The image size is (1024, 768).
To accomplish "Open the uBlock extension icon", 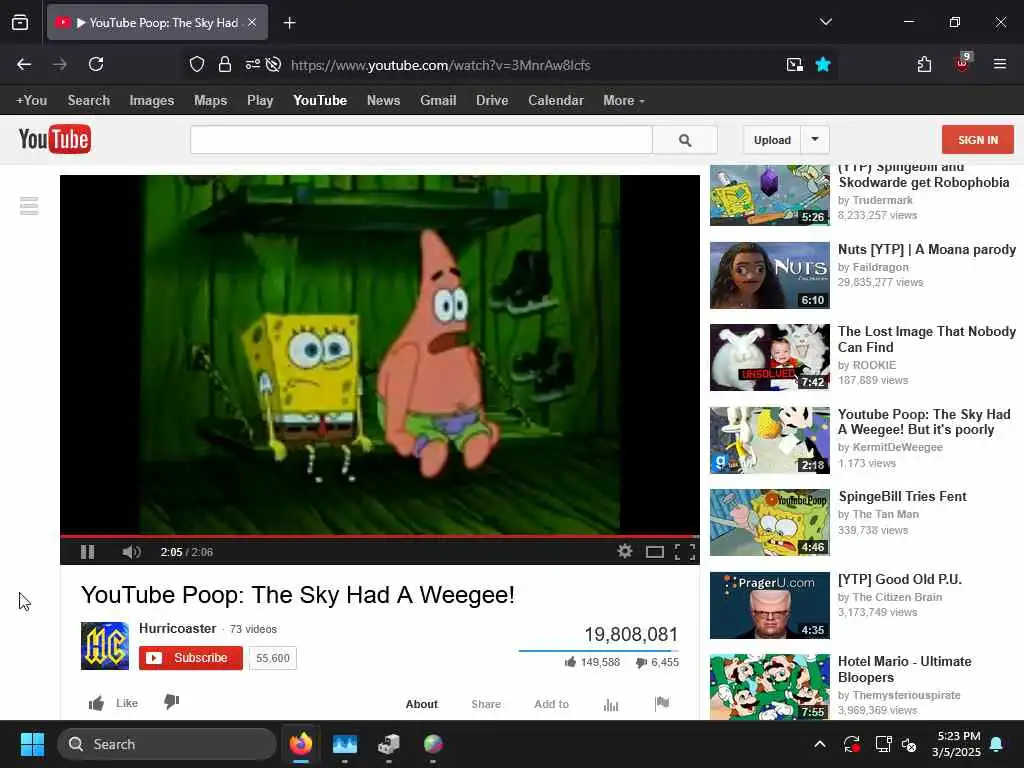I will tap(963, 63).
